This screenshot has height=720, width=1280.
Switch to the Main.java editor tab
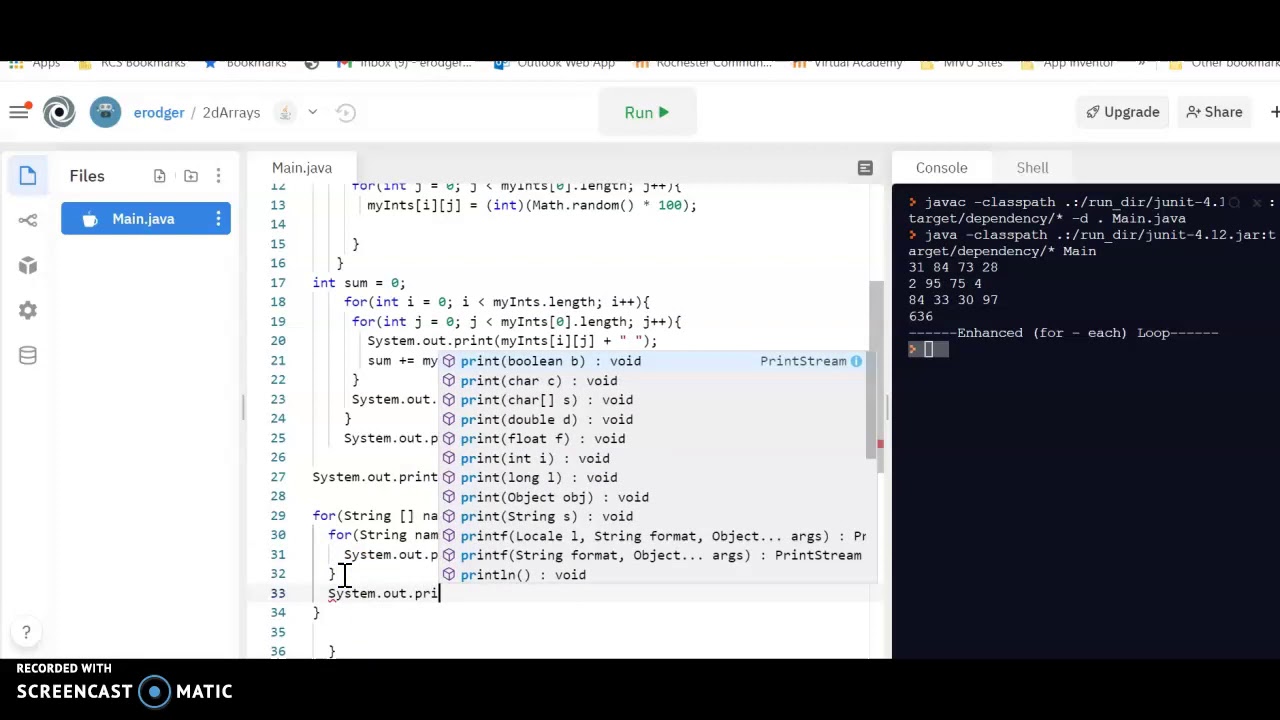tap(302, 168)
